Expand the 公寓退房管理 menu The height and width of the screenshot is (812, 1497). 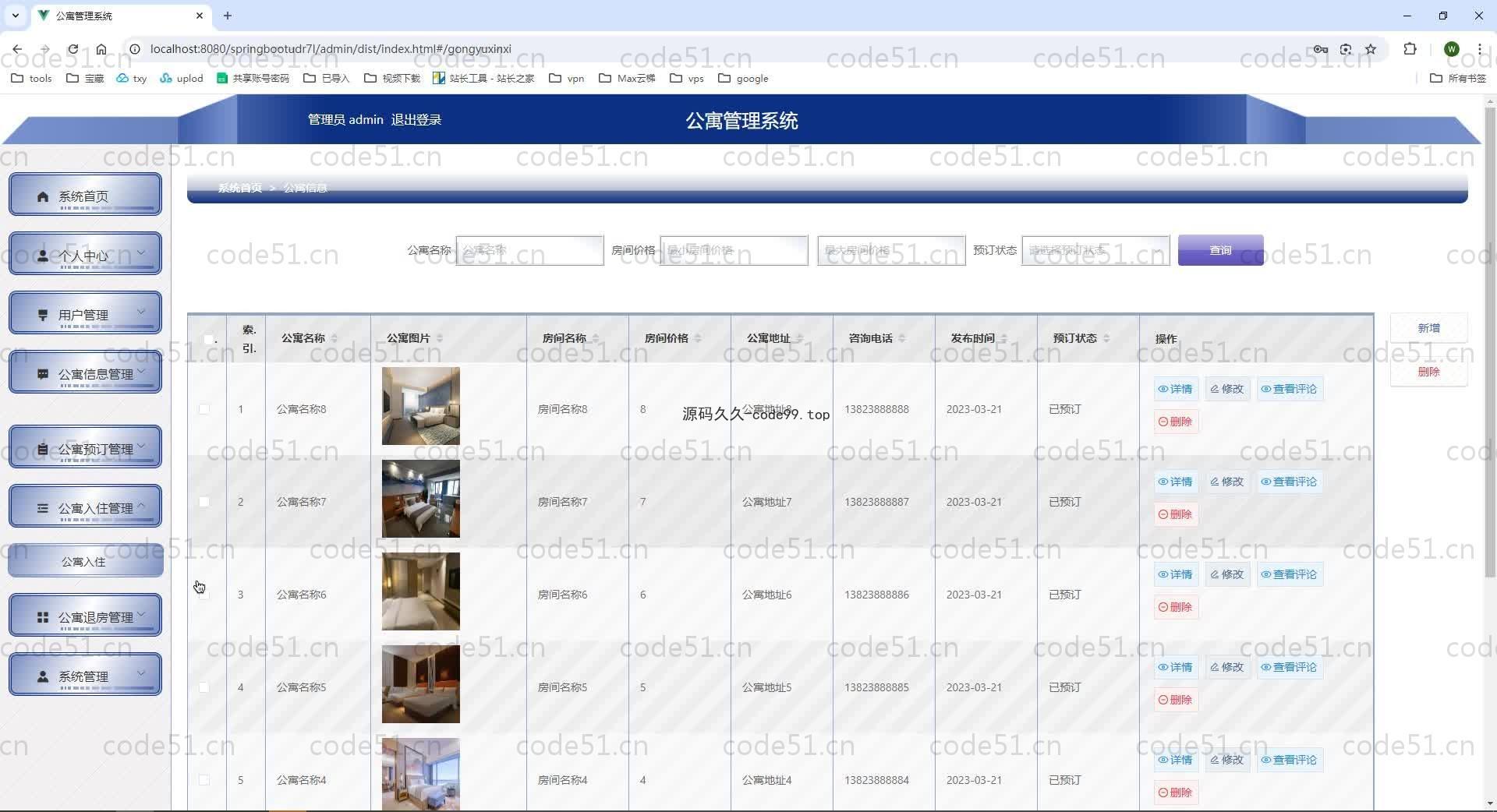[85, 616]
